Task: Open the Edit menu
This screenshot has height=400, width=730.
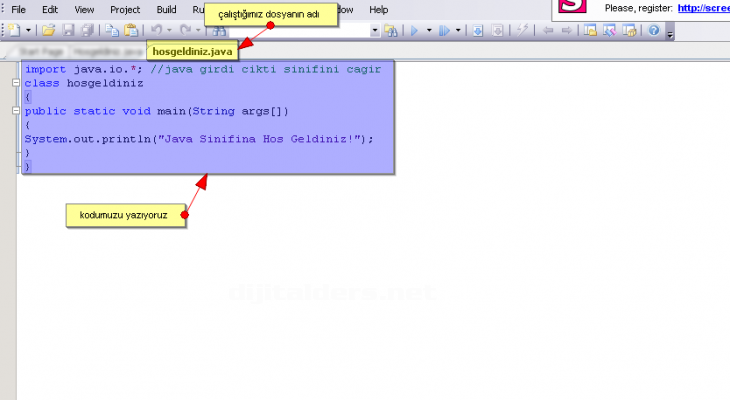Action: (50, 9)
